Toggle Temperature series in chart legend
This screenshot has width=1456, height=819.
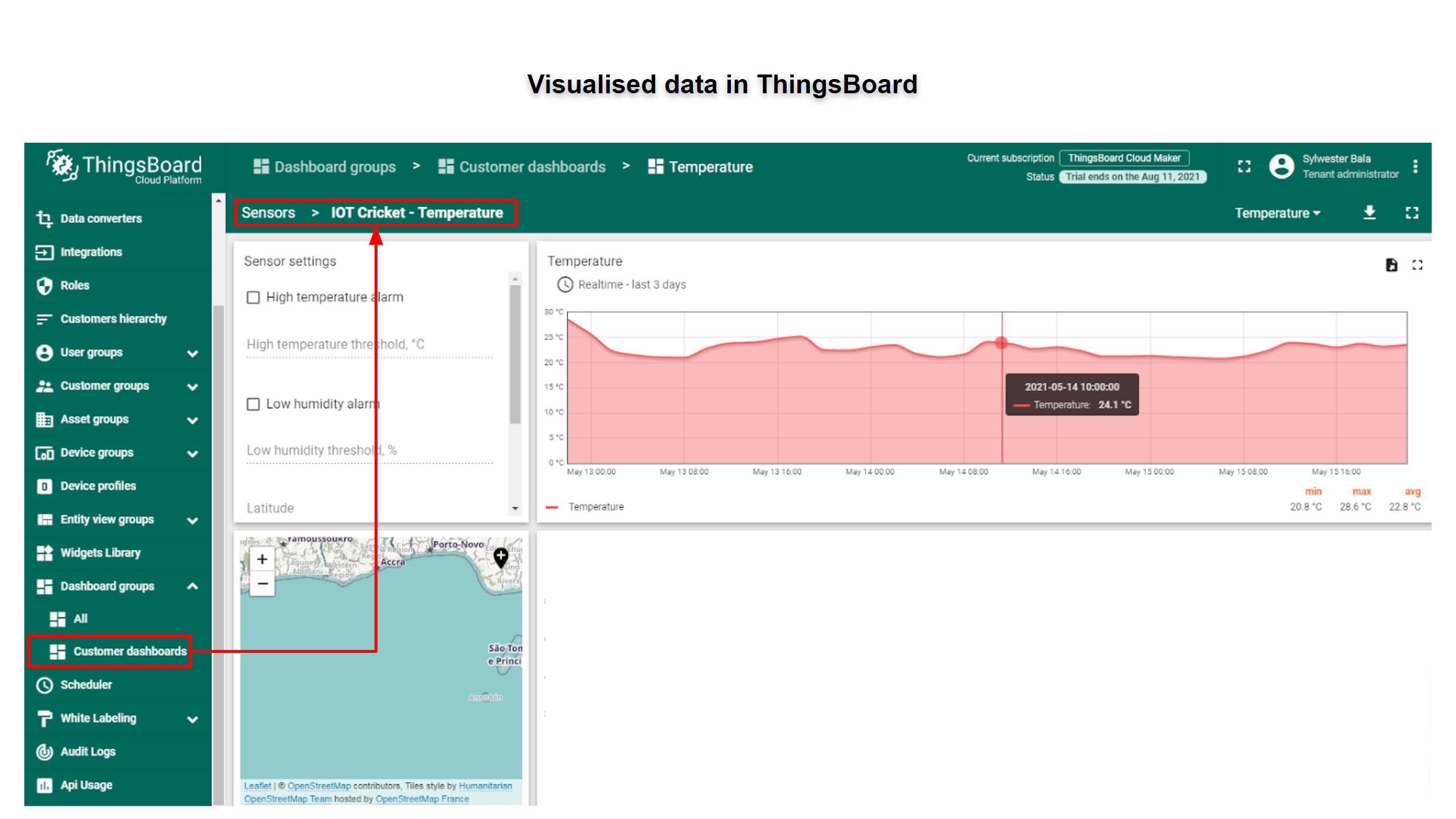click(x=595, y=507)
